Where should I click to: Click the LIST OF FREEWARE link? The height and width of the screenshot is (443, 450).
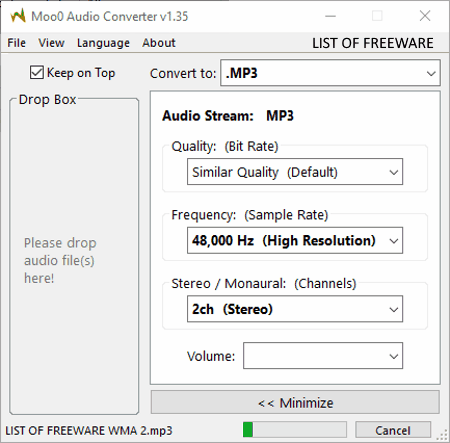pyautogui.click(x=373, y=43)
